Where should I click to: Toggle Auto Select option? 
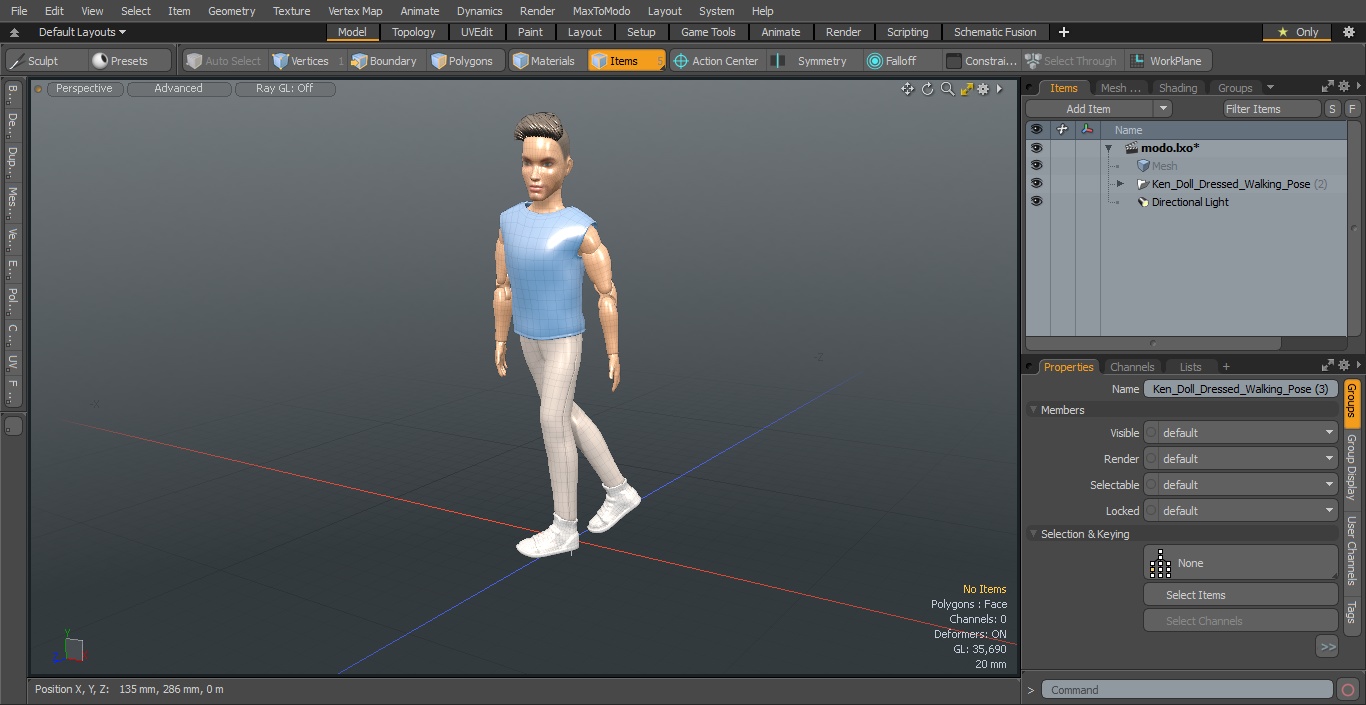point(222,61)
